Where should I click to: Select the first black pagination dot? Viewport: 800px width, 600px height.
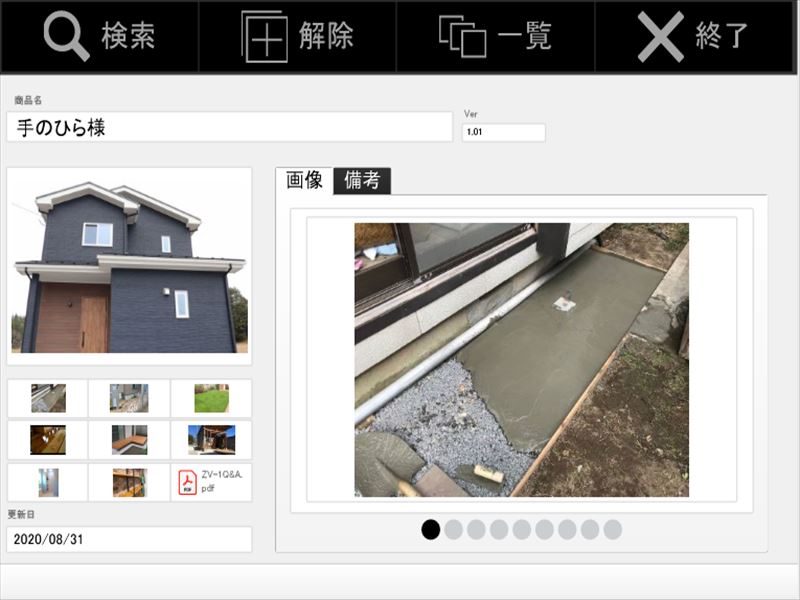[431, 529]
